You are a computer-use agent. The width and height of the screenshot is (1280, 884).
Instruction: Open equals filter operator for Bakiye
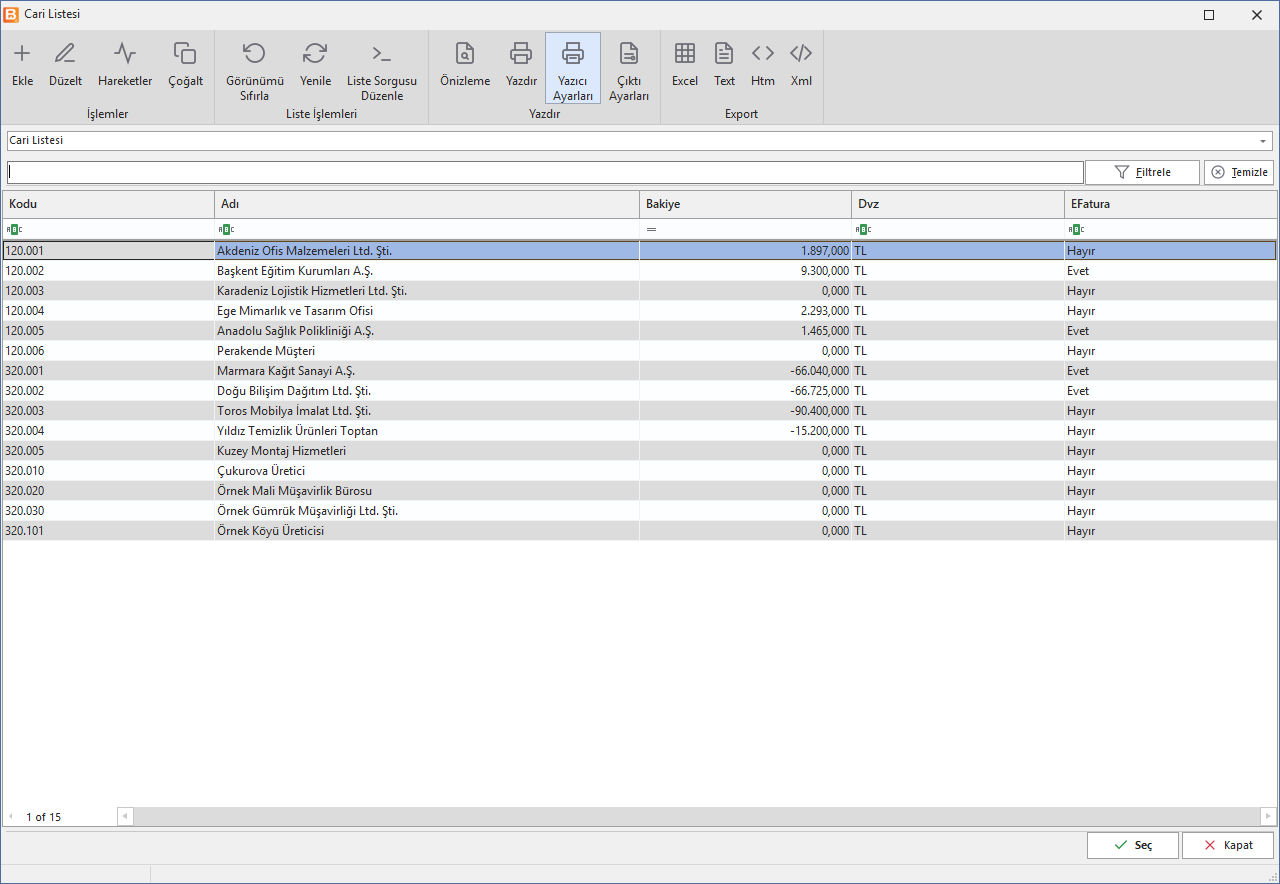(x=651, y=230)
